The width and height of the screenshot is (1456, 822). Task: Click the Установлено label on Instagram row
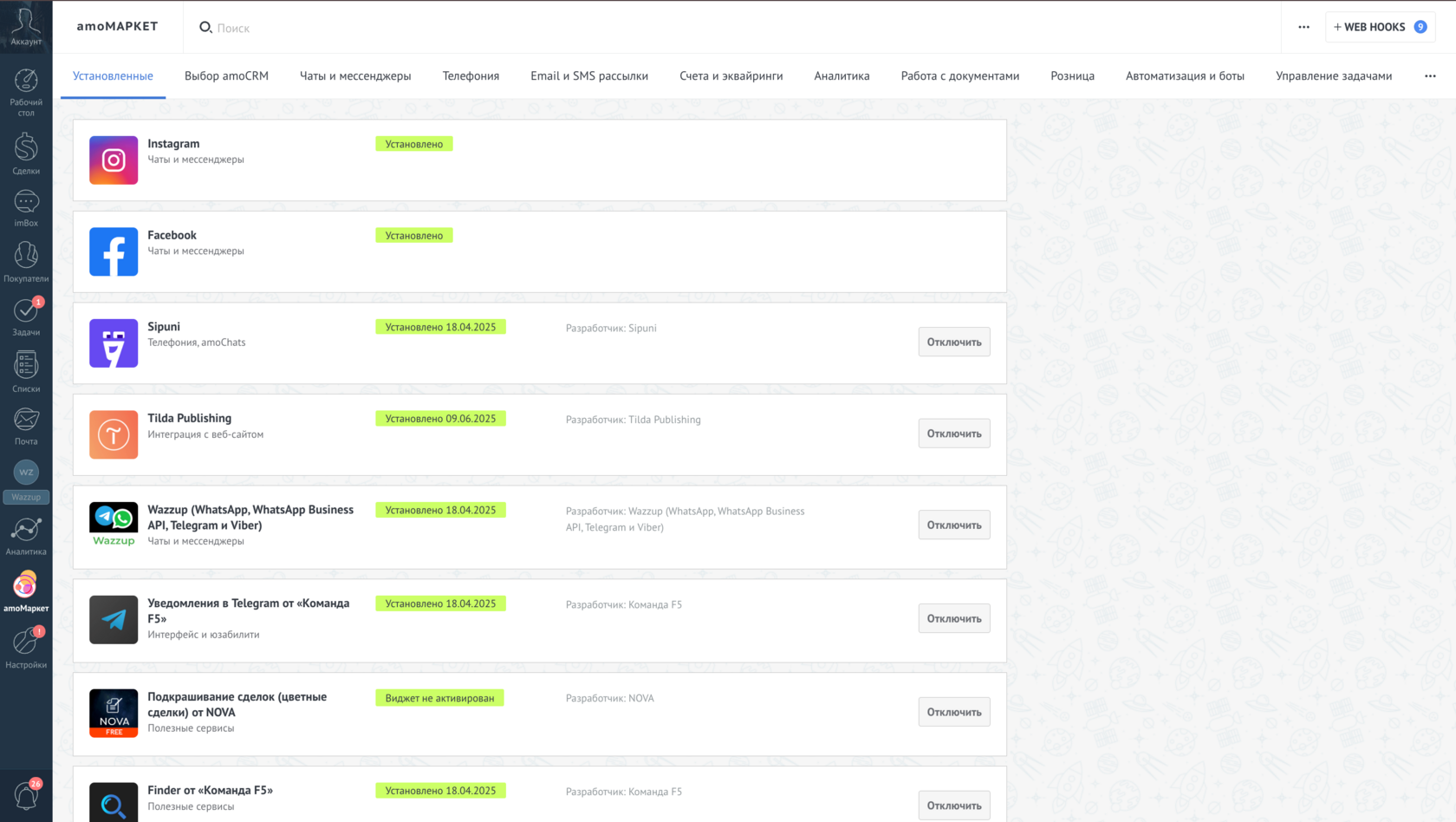tap(414, 144)
